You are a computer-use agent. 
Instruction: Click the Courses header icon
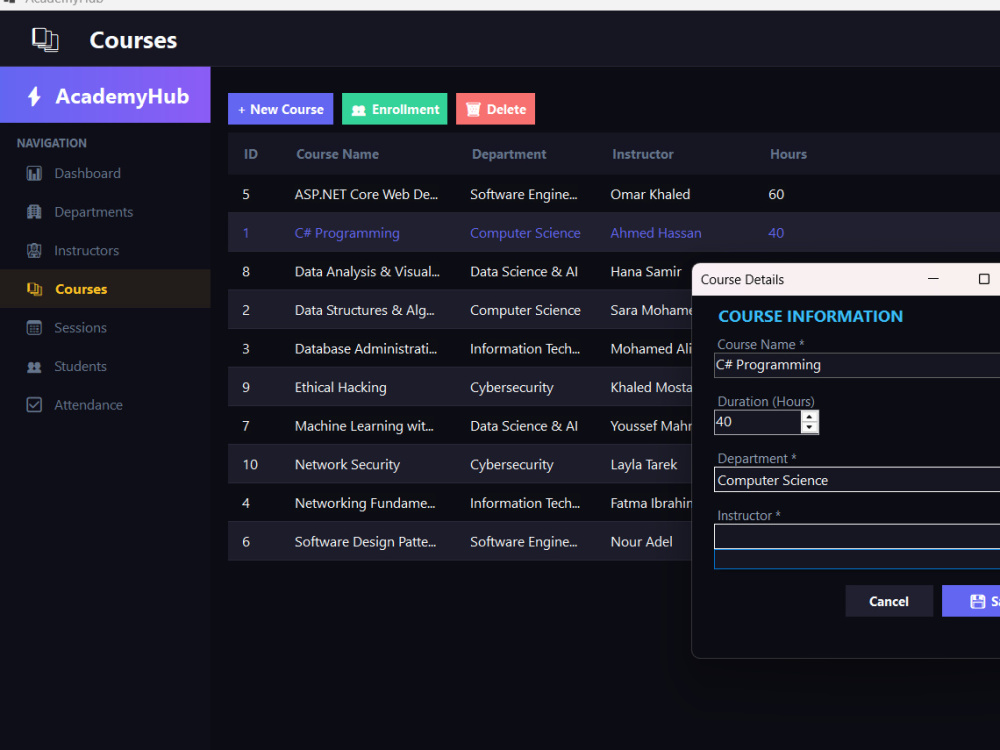[x=45, y=40]
